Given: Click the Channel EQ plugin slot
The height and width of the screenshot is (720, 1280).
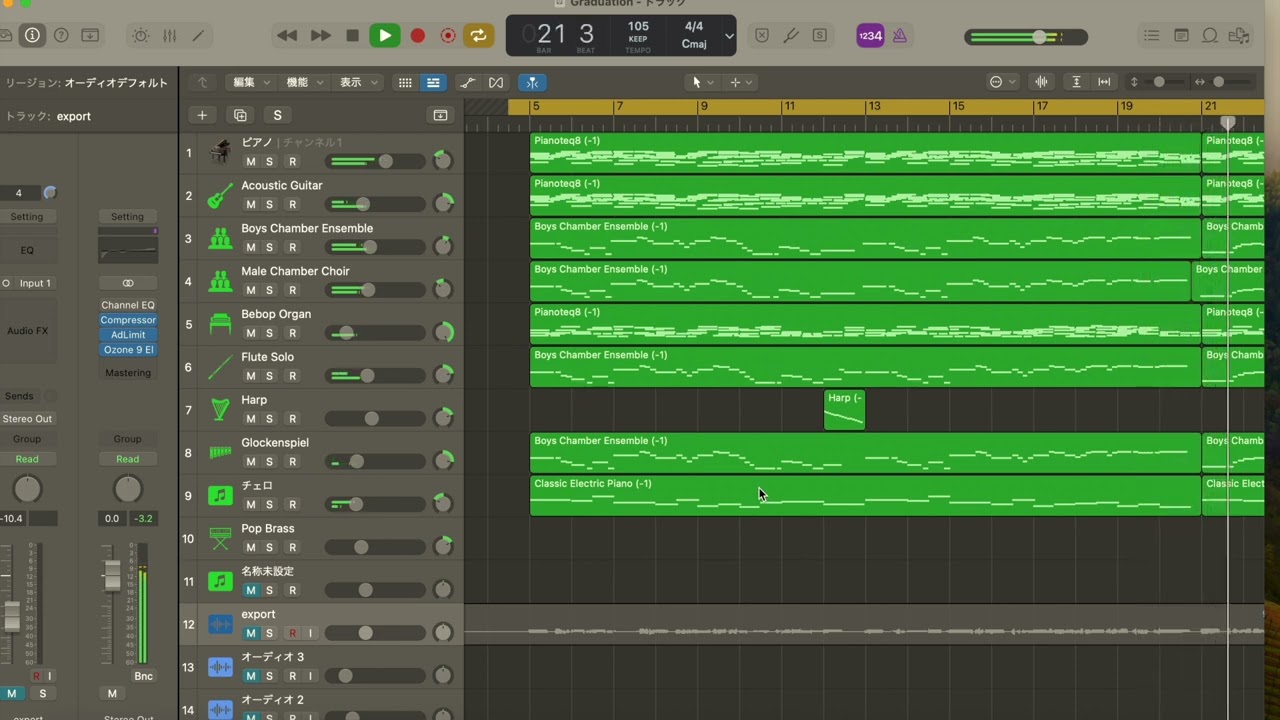Looking at the screenshot, I should click(x=128, y=305).
